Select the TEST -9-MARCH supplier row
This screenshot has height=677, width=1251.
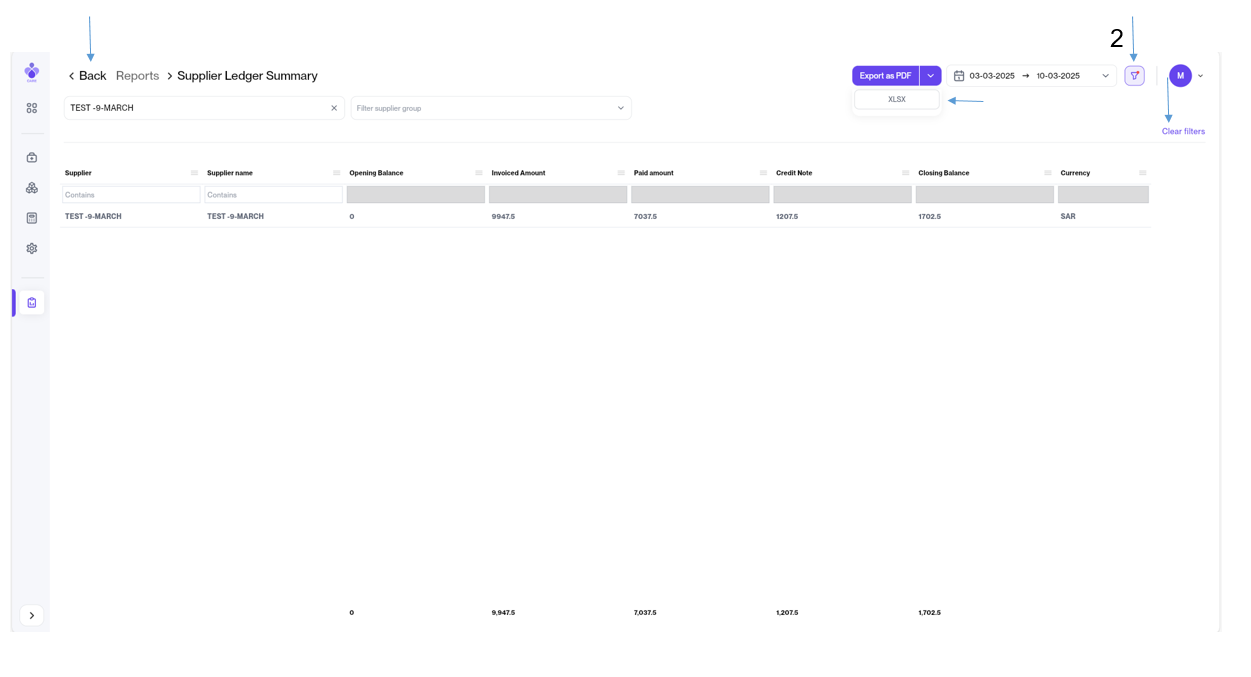pos(94,216)
